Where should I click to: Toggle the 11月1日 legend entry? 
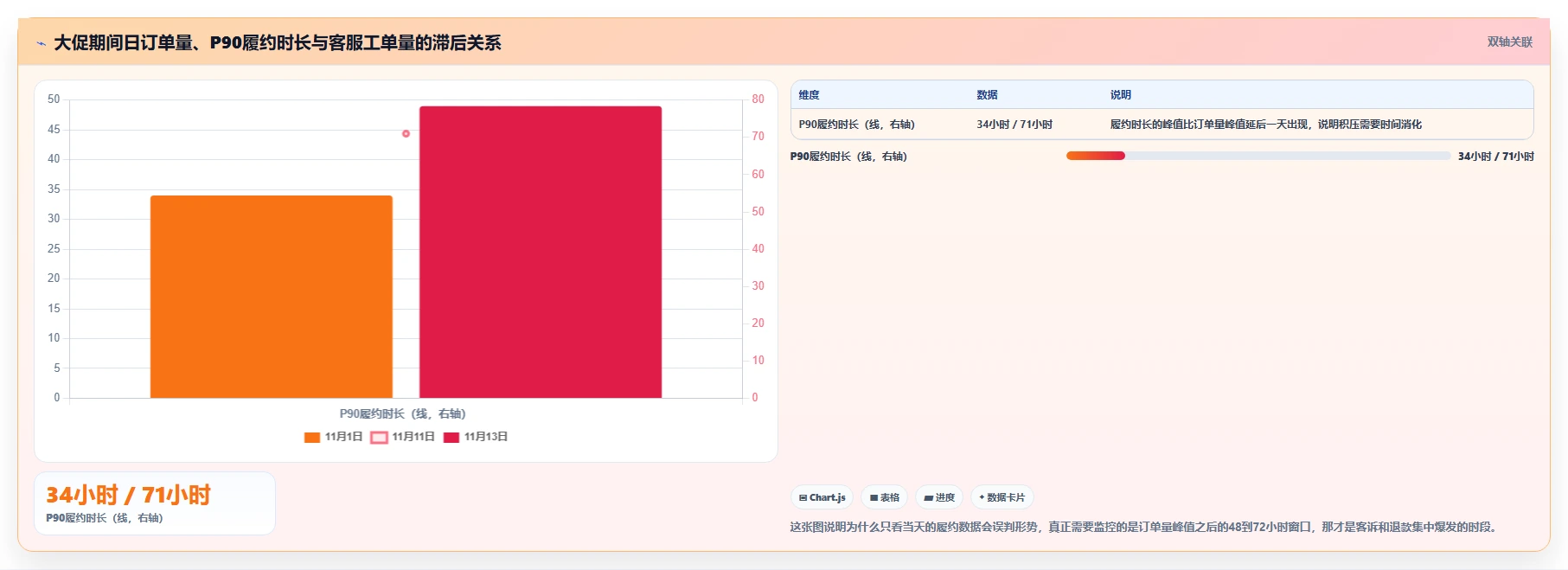(x=333, y=437)
